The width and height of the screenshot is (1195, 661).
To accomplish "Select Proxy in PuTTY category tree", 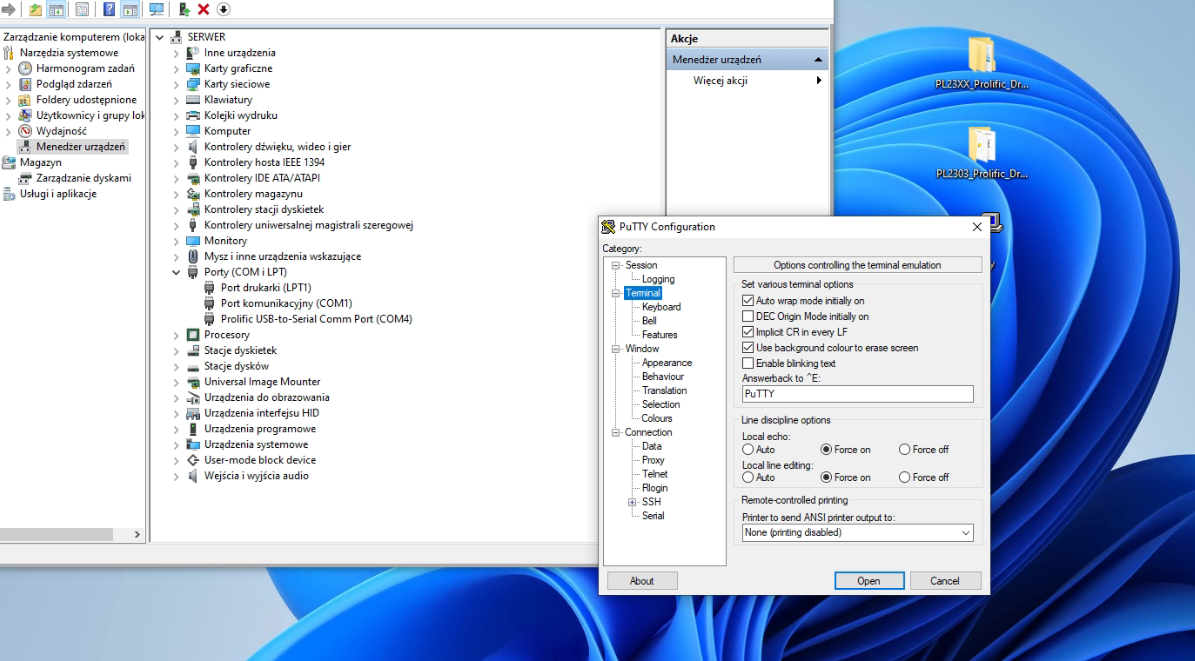I will [x=653, y=460].
